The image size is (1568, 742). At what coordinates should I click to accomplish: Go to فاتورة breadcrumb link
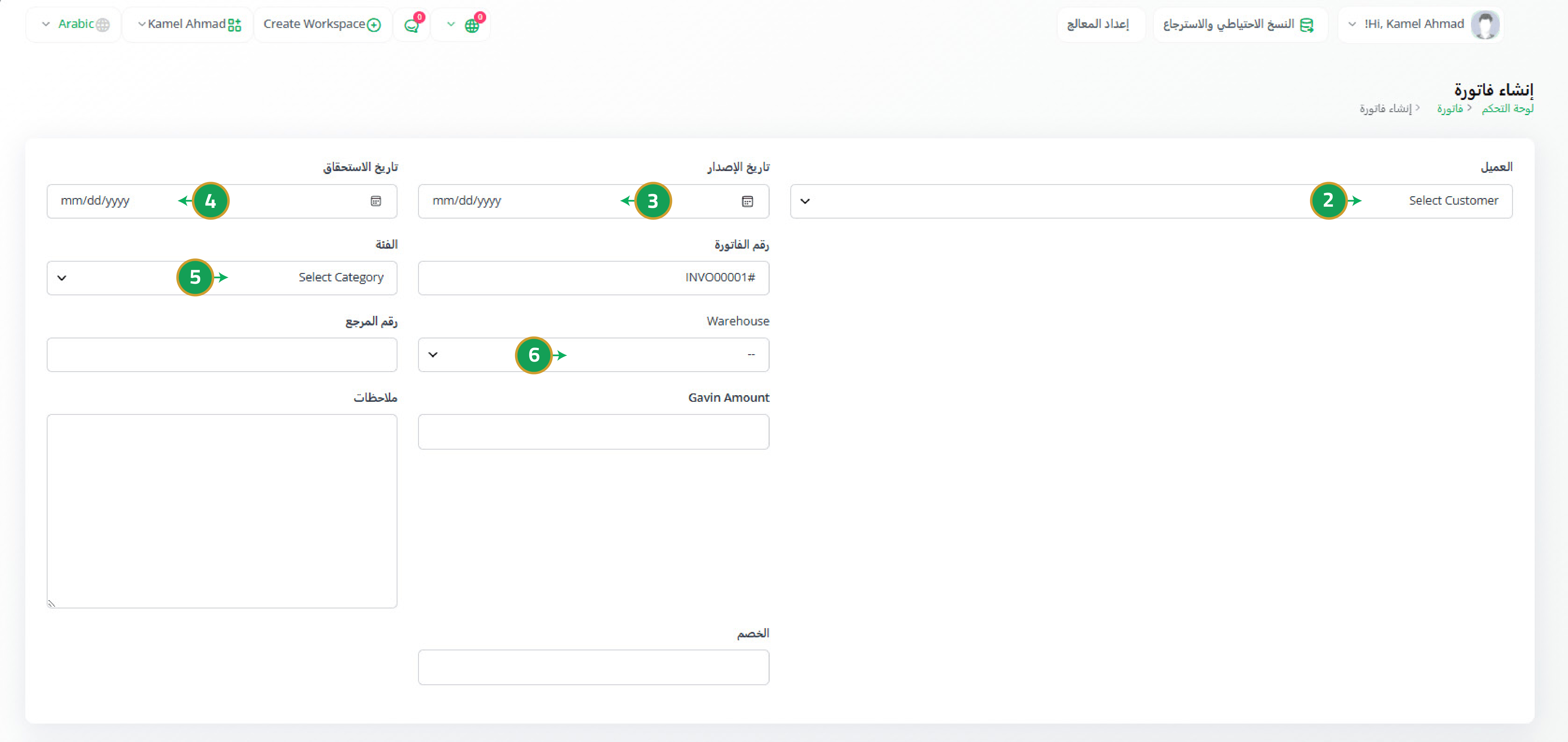tap(1450, 108)
